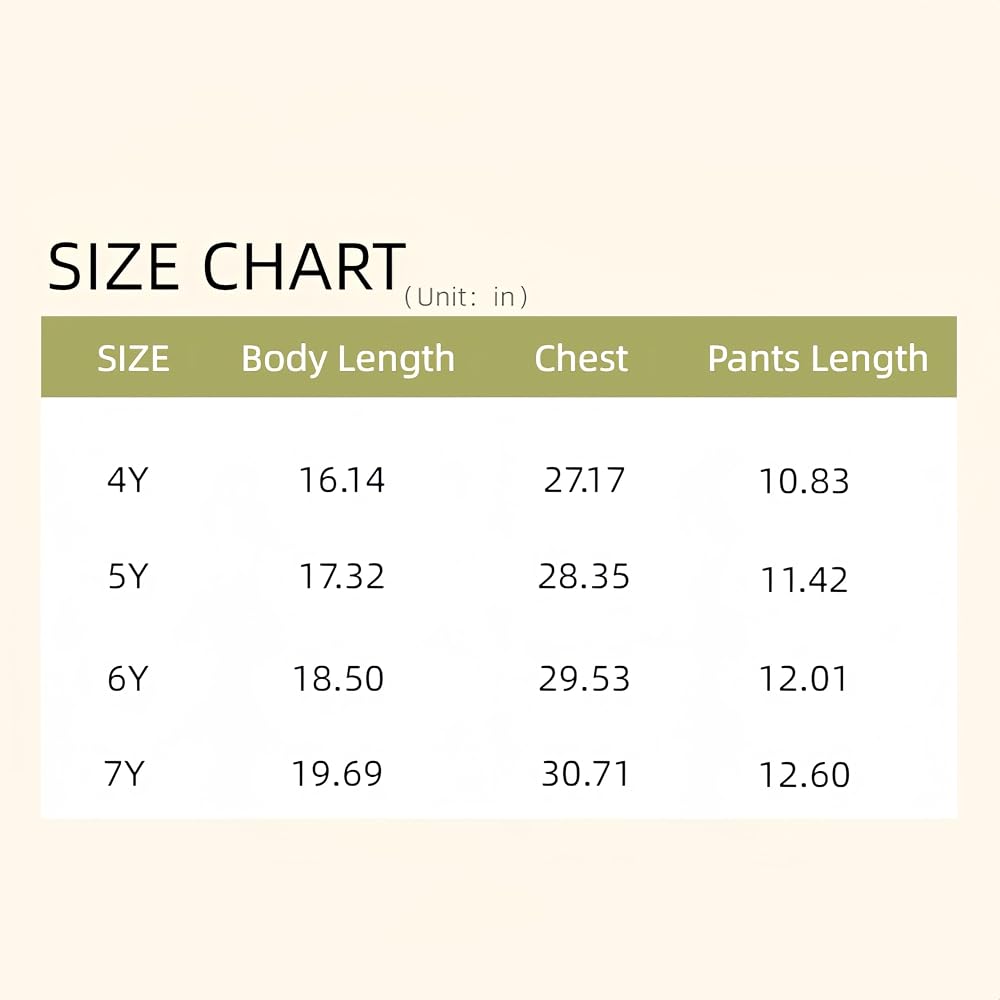1000x1000 pixels.
Task: Click the 30.71 chest value
Action: click(x=585, y=774)
